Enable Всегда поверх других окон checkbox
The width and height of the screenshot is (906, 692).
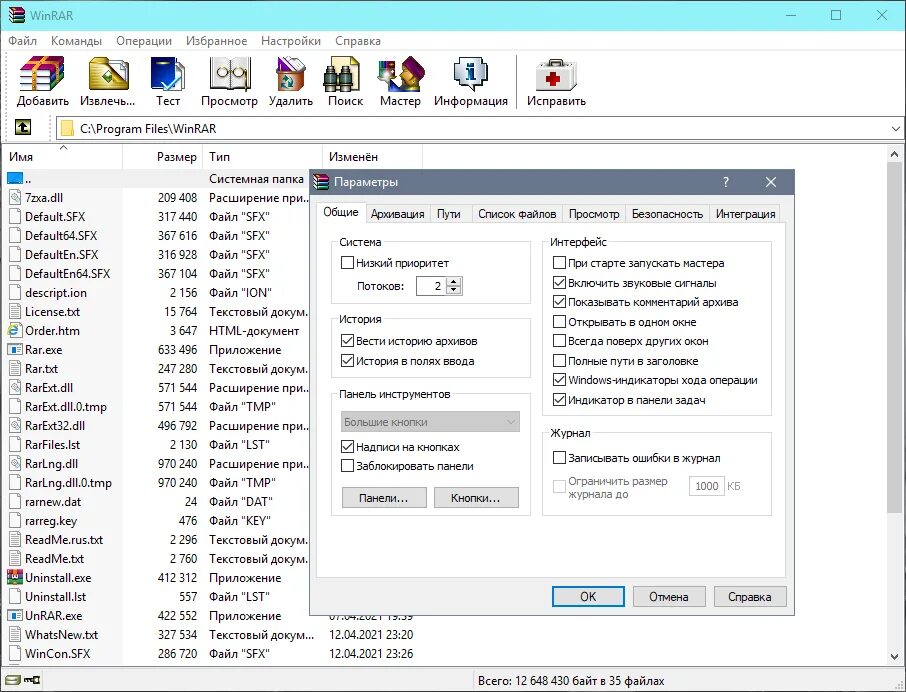click(559, 341)
